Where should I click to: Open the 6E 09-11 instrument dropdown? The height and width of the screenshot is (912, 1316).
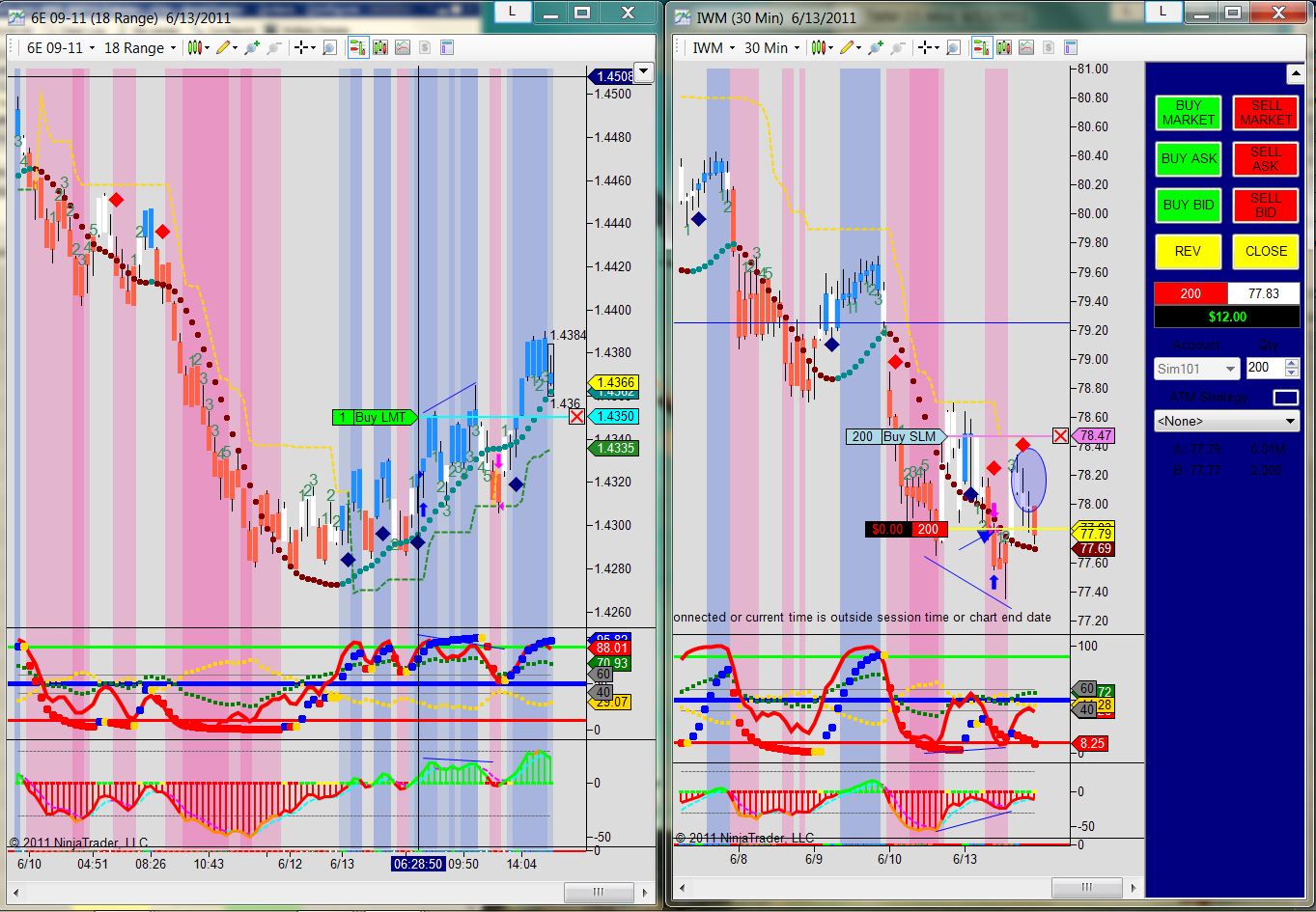(x=60, y=47)
